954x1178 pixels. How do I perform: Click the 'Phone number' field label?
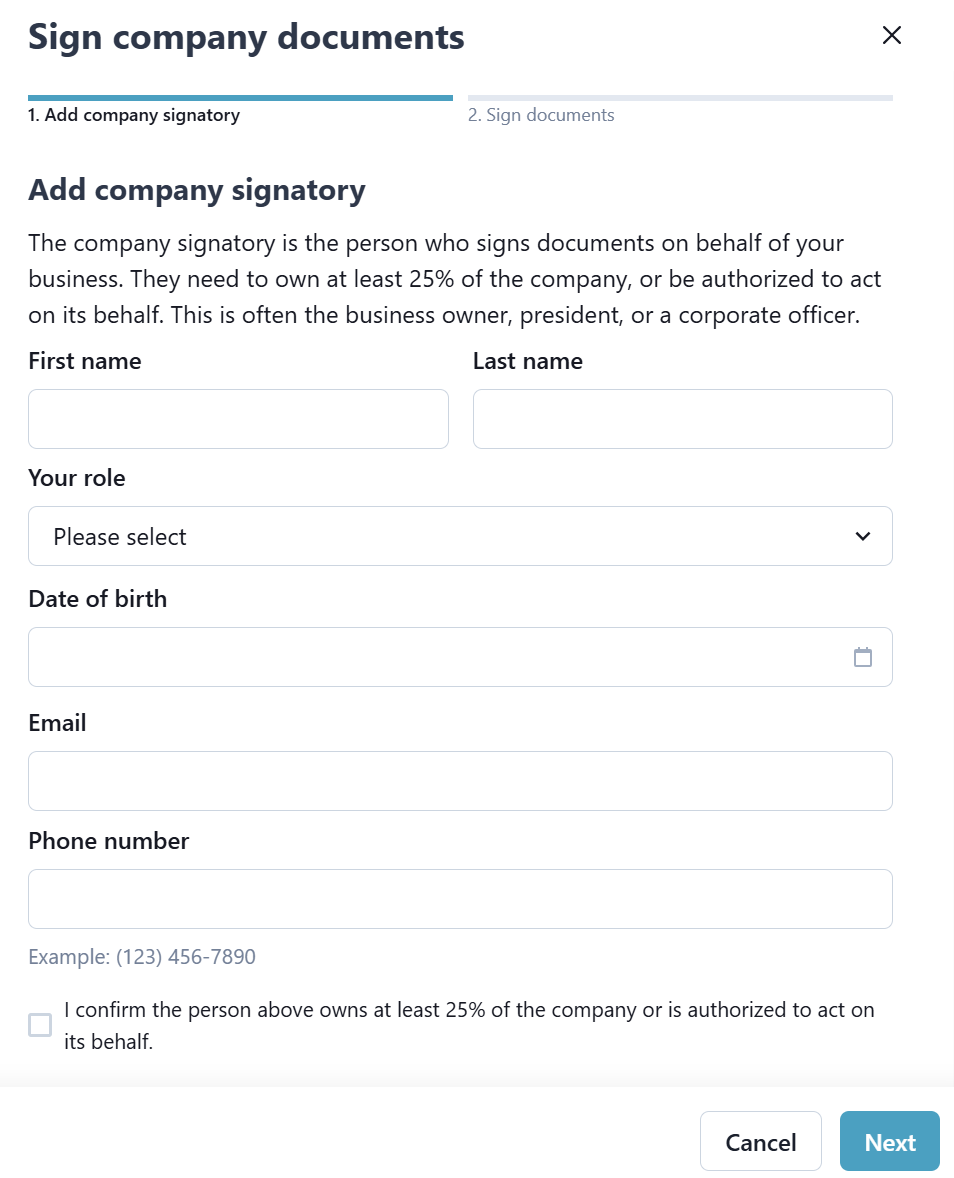(108, 841)
